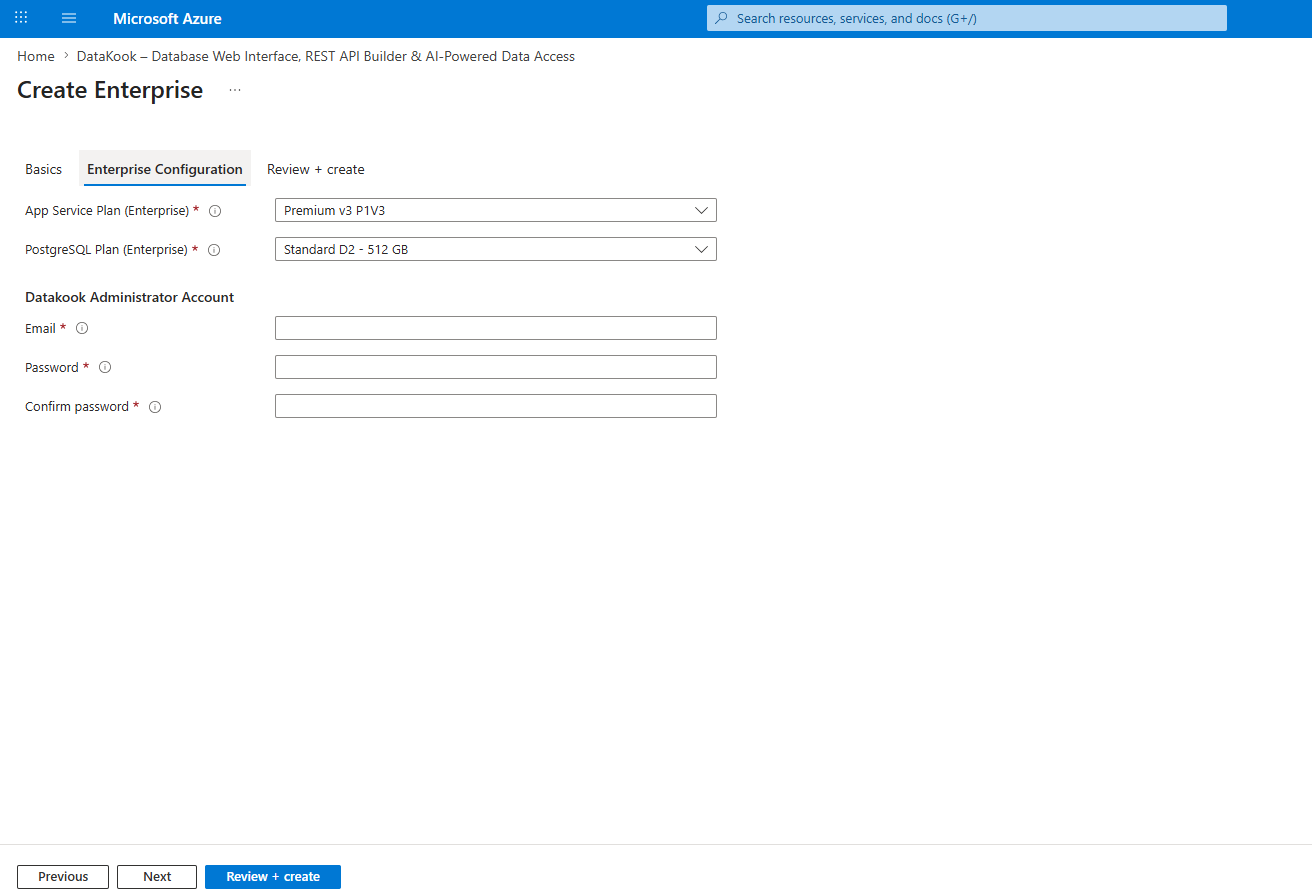Open the PostgreSQL Plan dropdown
Image resolution: width=1312 pixels, height=893 pixels.
[x=496, y=249]
